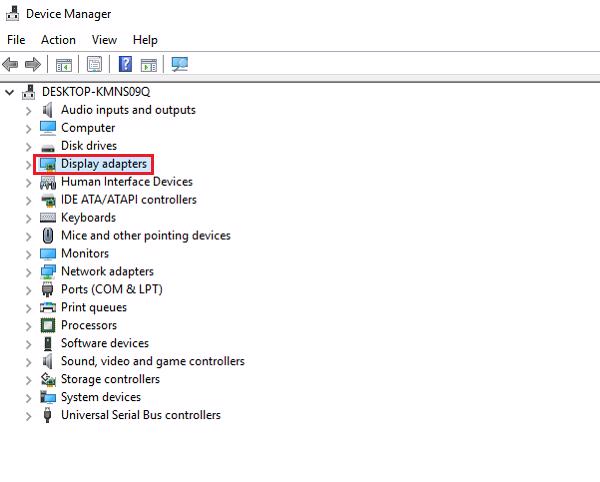
Task: Open the View menu
Action: 104,40
